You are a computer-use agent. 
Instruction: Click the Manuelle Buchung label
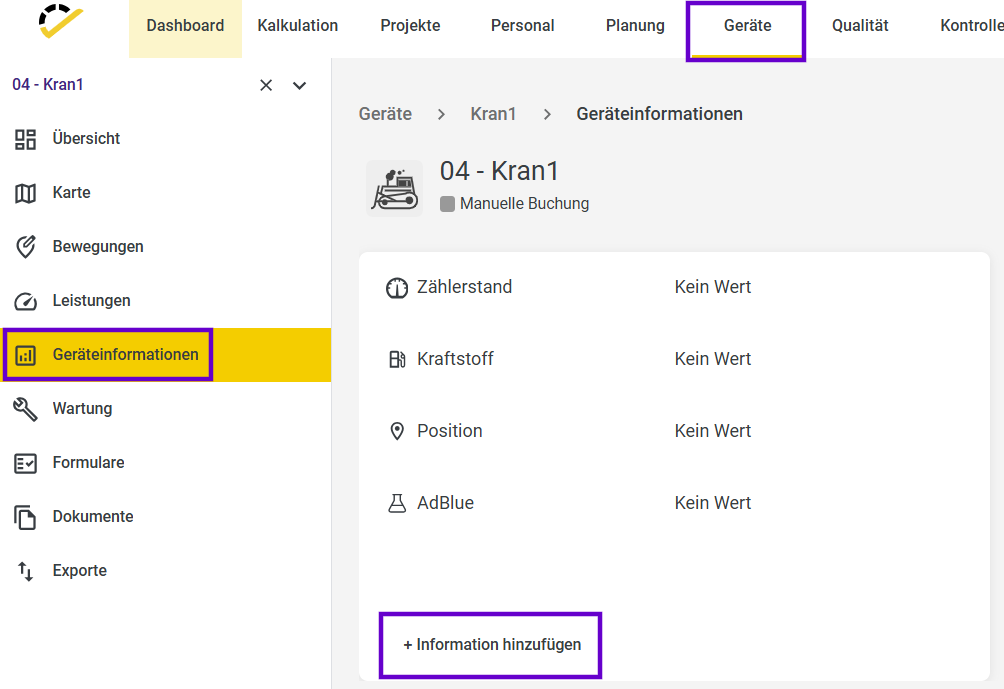pyautogui.click(x=524, y=204)
